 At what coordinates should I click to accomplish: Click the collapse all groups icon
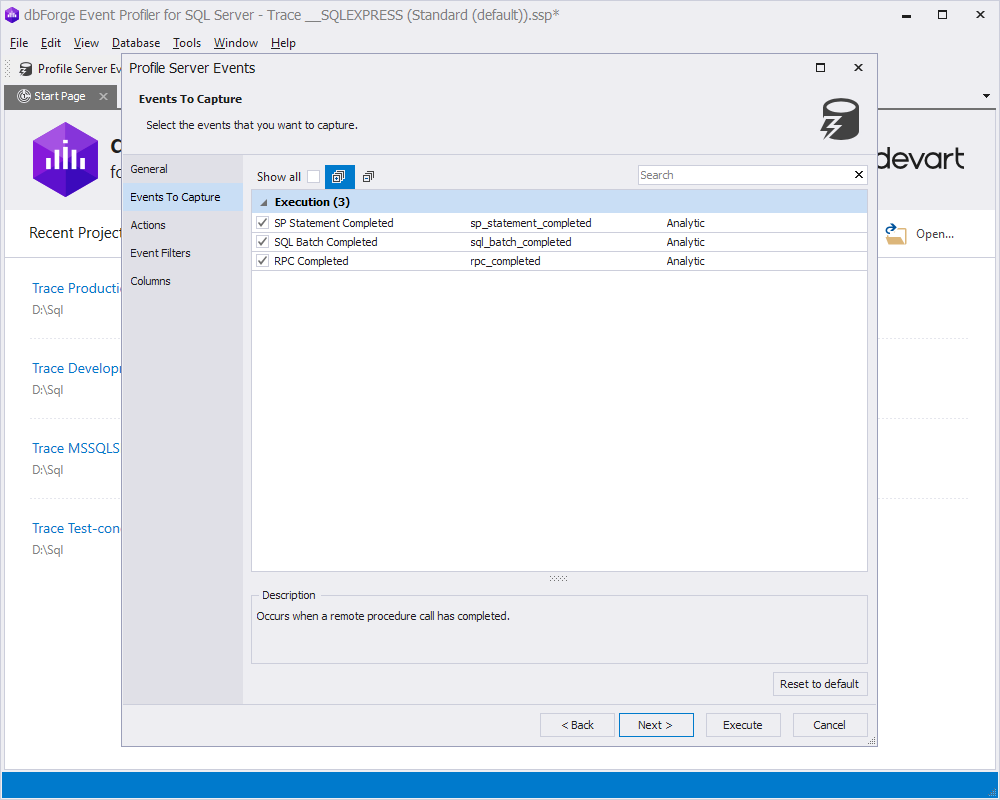(368, 177)
